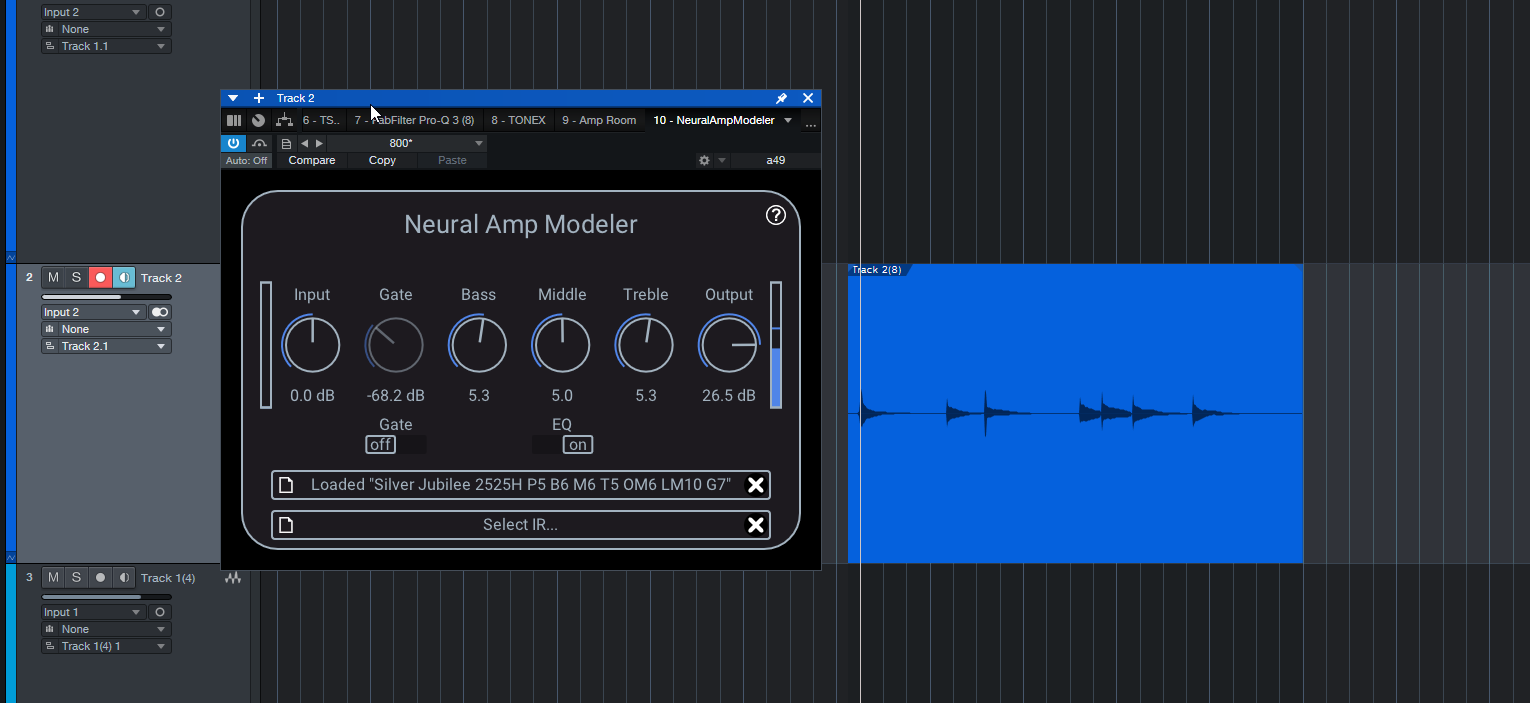Clear the selected IR
The height and width of the screenshot is (703, 1530).
756,525
